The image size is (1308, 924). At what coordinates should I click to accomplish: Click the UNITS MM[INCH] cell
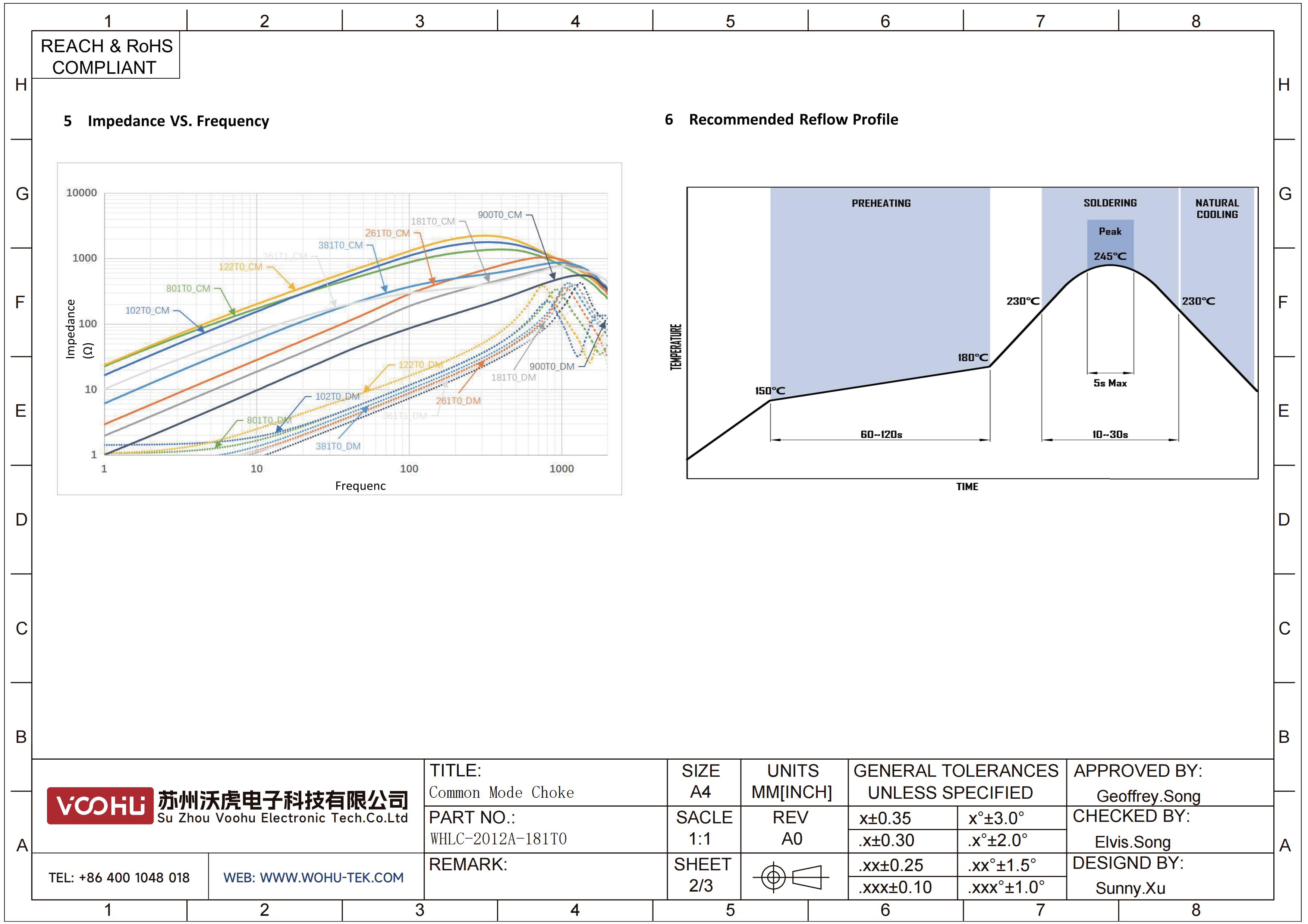click(x=794, y=782)
